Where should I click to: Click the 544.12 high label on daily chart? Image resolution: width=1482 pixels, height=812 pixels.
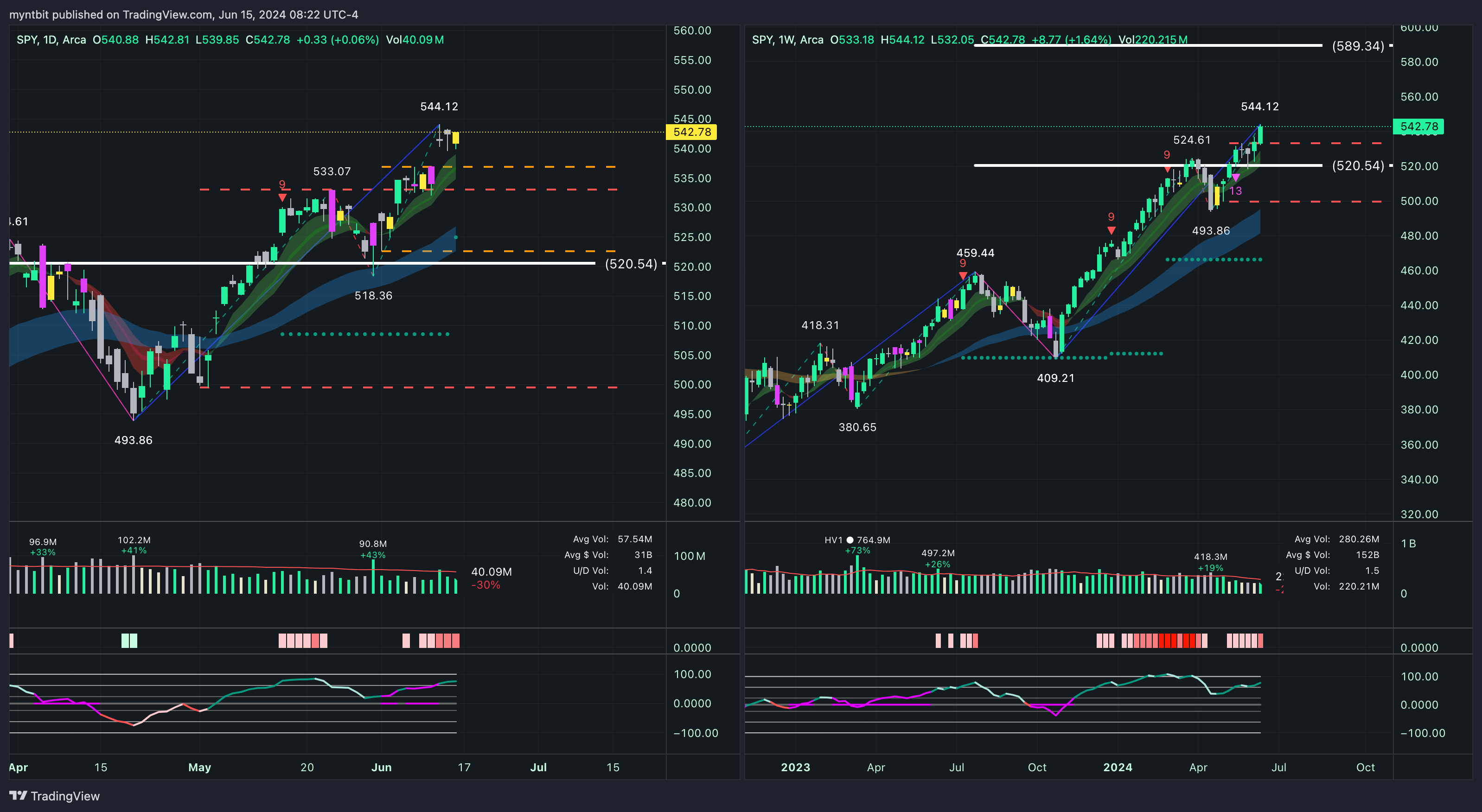pos(439,107)
